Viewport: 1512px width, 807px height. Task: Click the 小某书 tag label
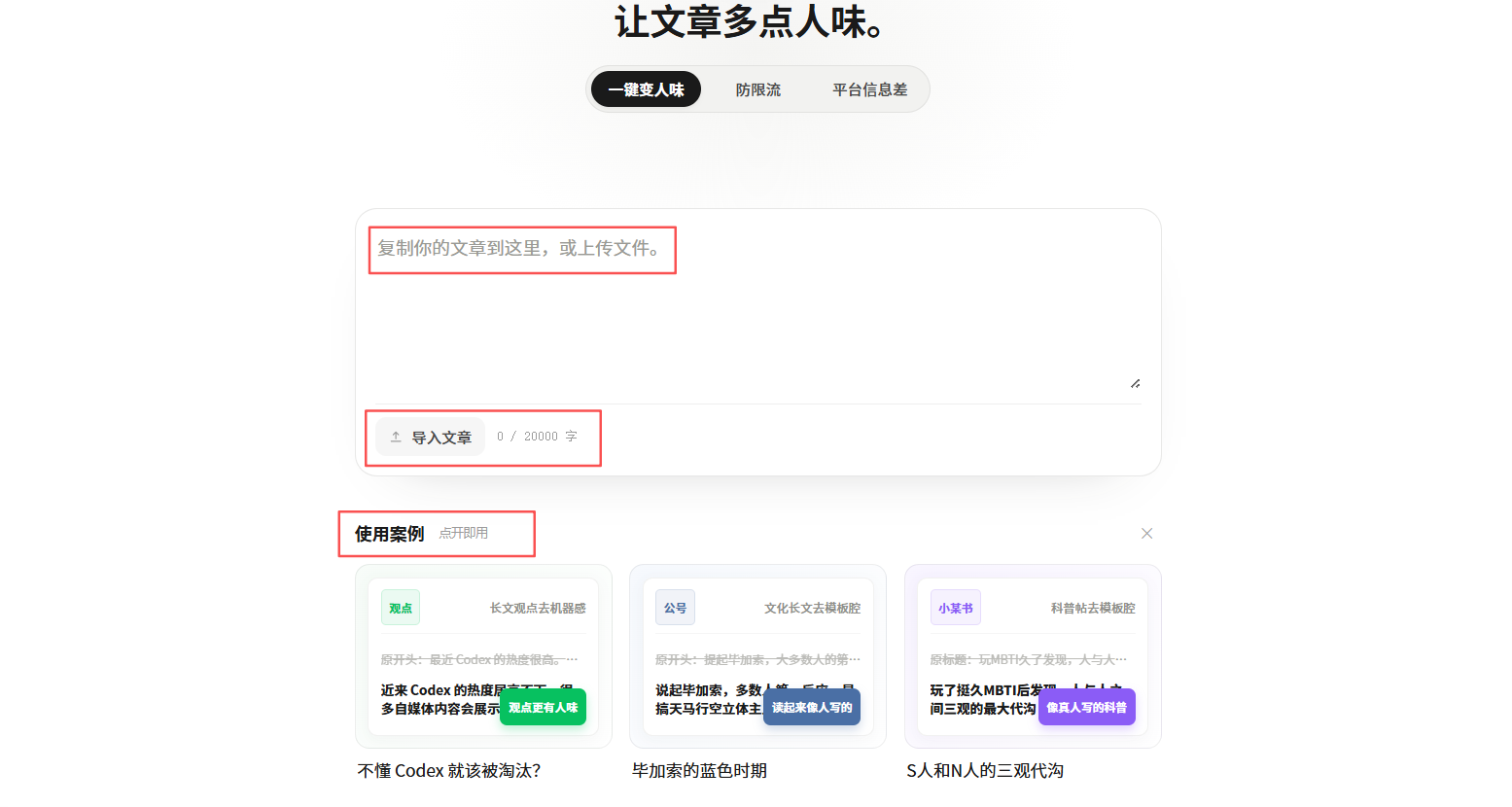click(955, 608)
